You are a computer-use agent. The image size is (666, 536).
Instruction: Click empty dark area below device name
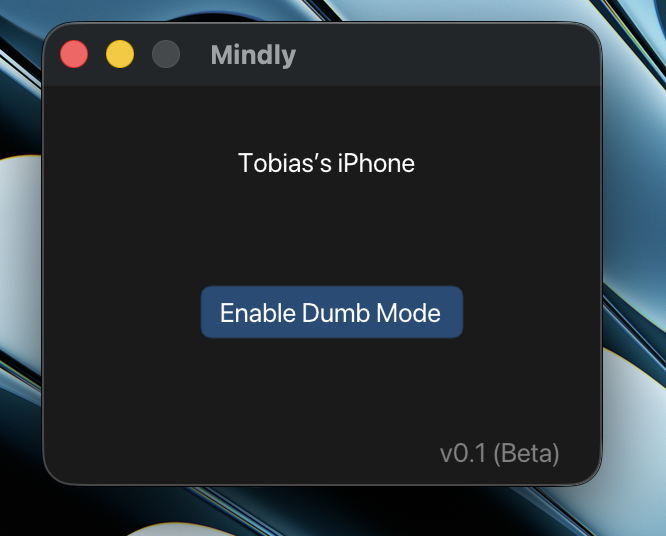[326, 229]
